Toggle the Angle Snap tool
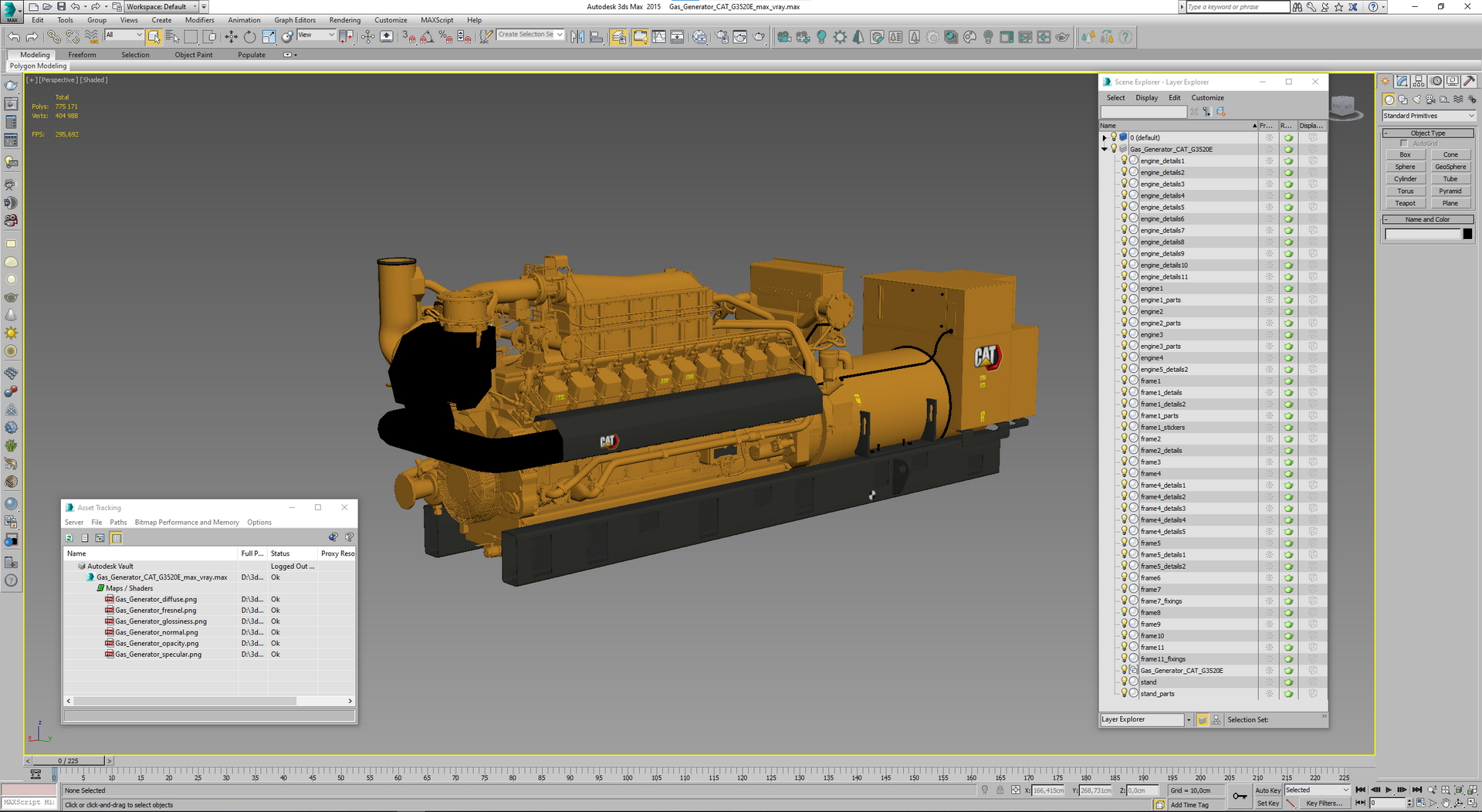The height and width of the screenshot is (812, 1482). [427, 37]
